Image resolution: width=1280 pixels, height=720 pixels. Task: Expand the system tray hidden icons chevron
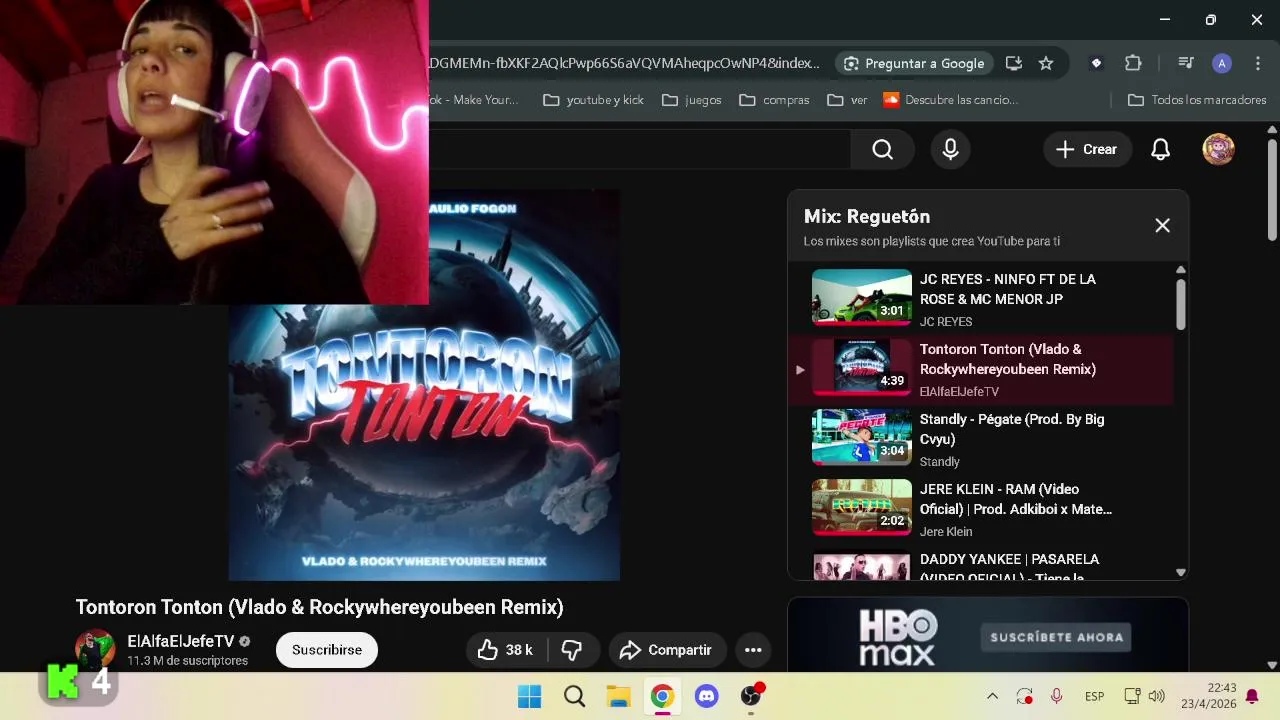click(x=992, y=696)
